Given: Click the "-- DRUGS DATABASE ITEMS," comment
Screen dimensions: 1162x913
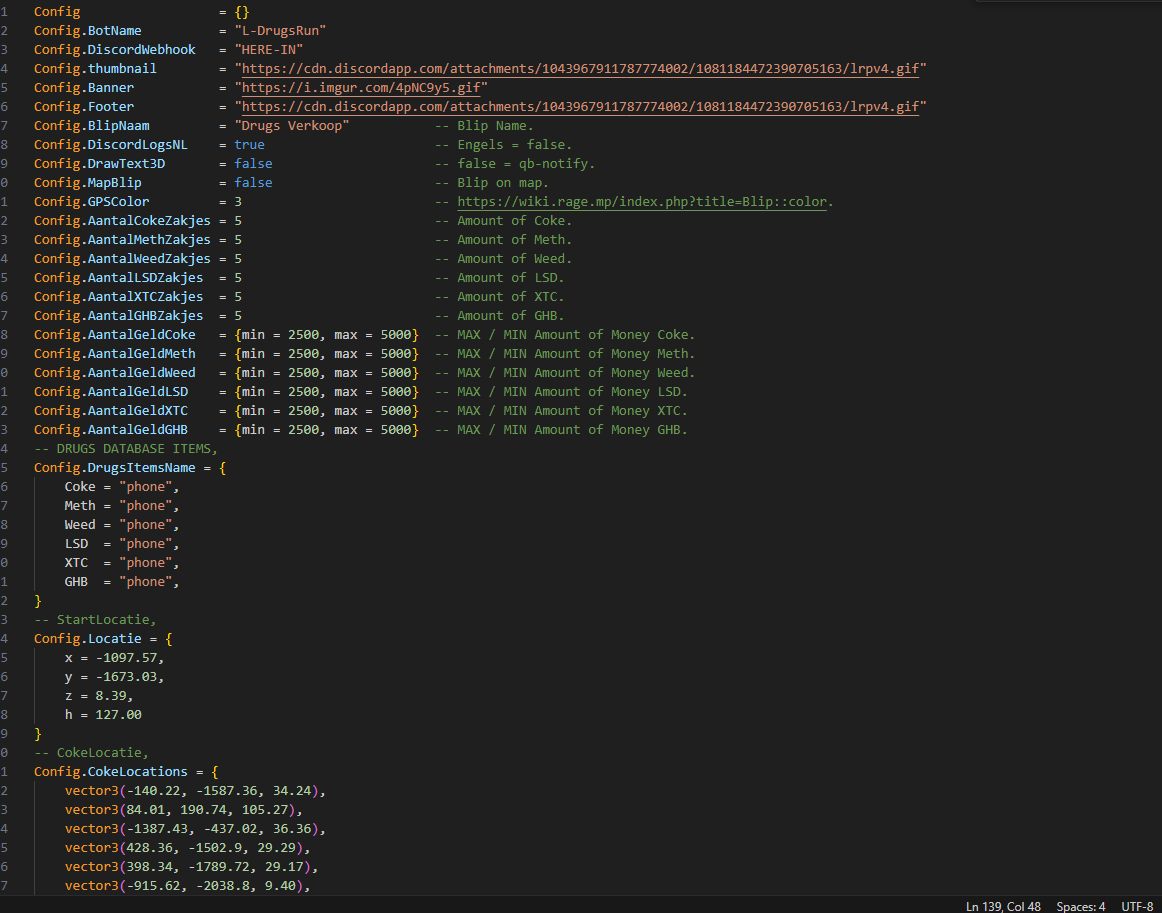Looking at the screenshot, I should pyautogui.click(x=126, y=449).
